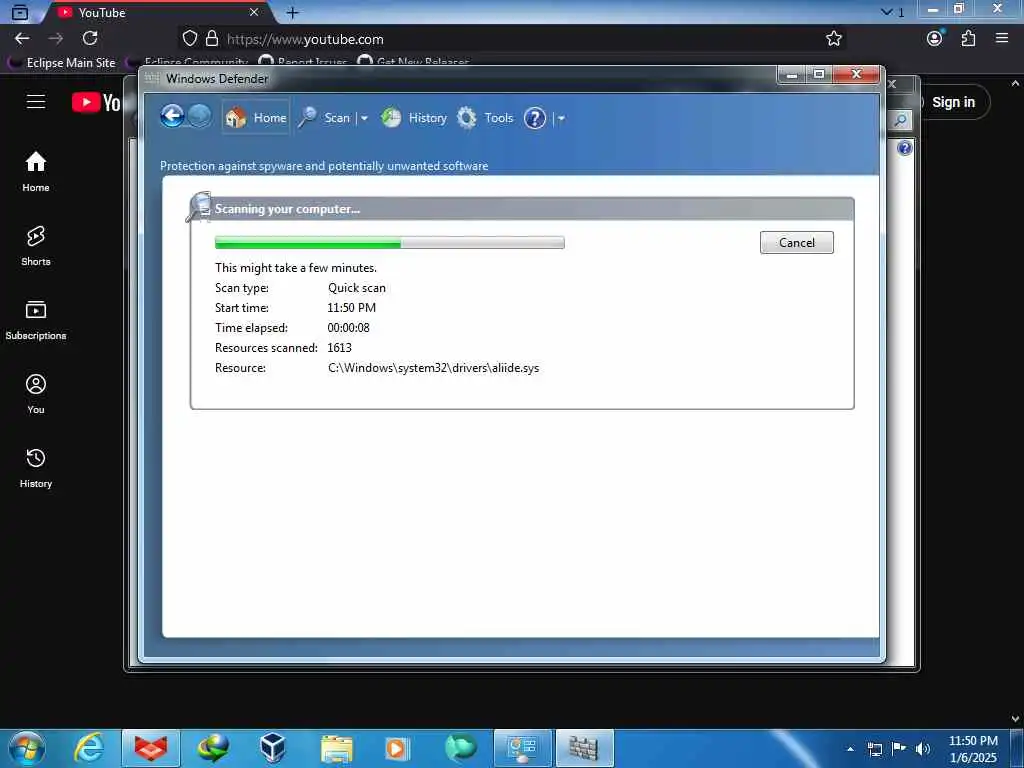Image resolution: width=1024 pixels, height=768 pixels.
Task: Launch Internet Explorer from the taskbar
Action: [89, 748]
